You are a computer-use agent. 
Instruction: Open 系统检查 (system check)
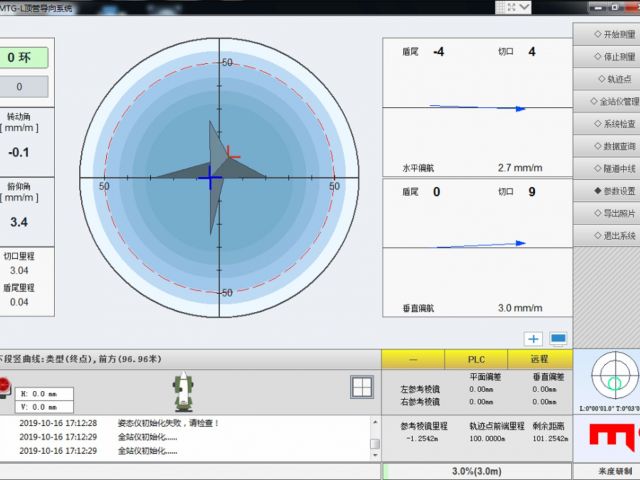coord(607,124)
